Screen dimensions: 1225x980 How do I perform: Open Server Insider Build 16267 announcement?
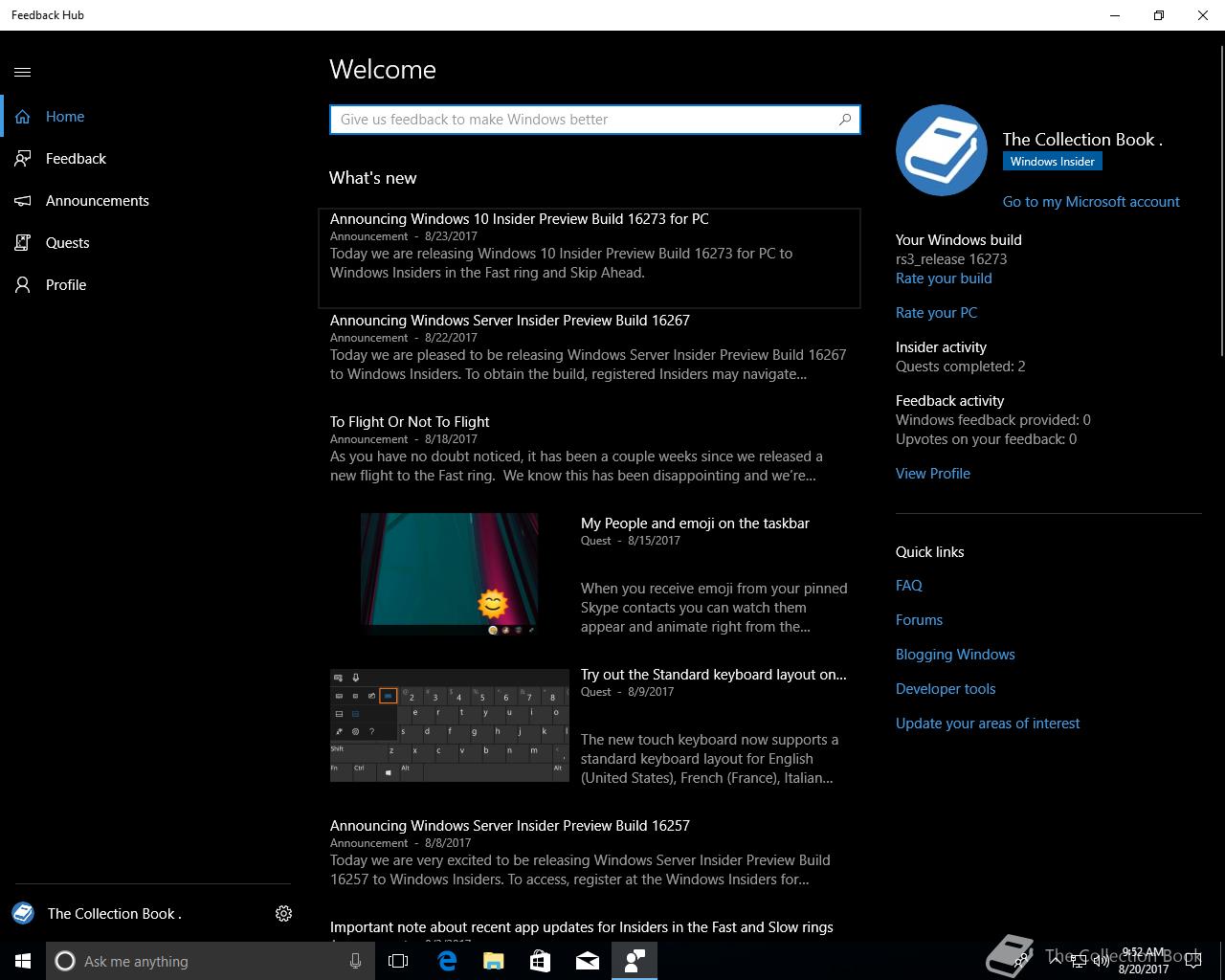[x=590, y=347]
